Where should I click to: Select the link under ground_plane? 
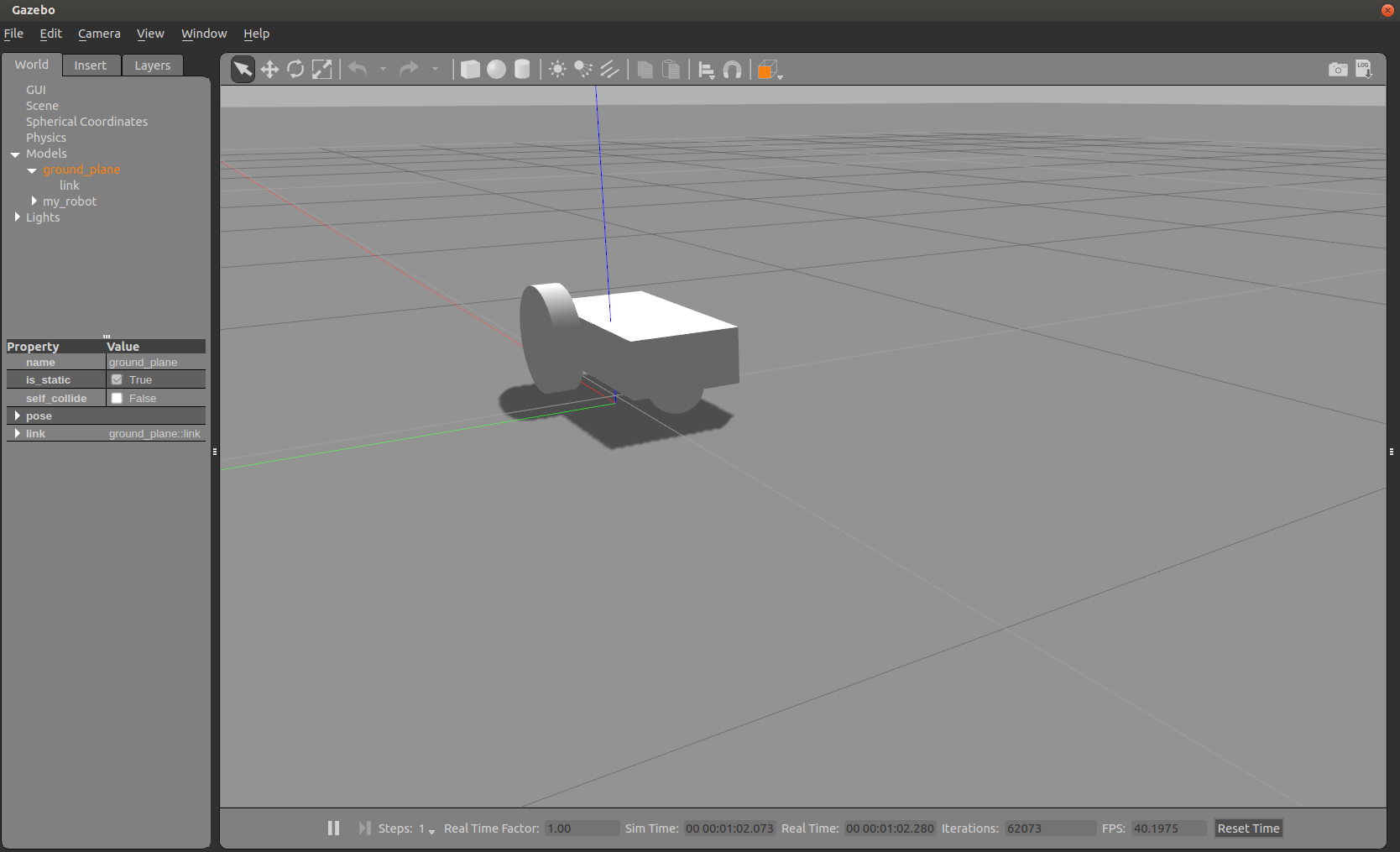(69, 186)
